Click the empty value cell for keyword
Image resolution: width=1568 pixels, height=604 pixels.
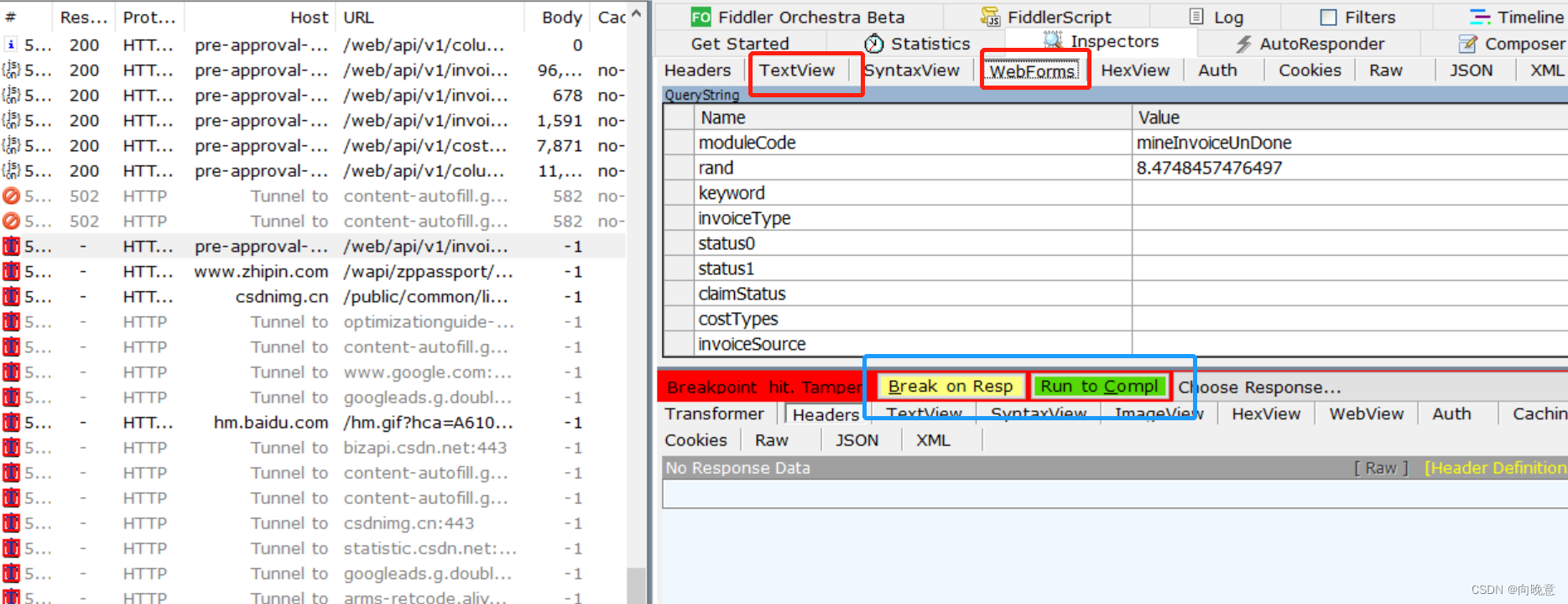pos(1350,193)
